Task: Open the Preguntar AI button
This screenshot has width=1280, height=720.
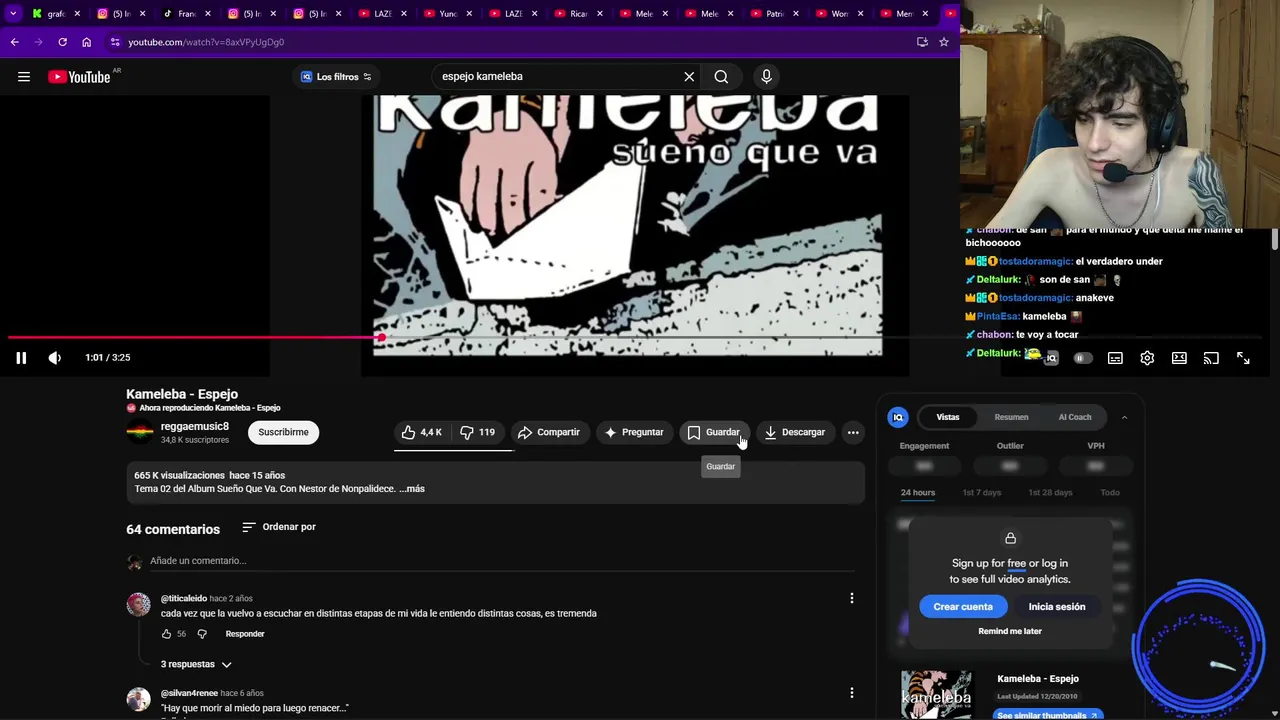Action: [x=634, y=432]
